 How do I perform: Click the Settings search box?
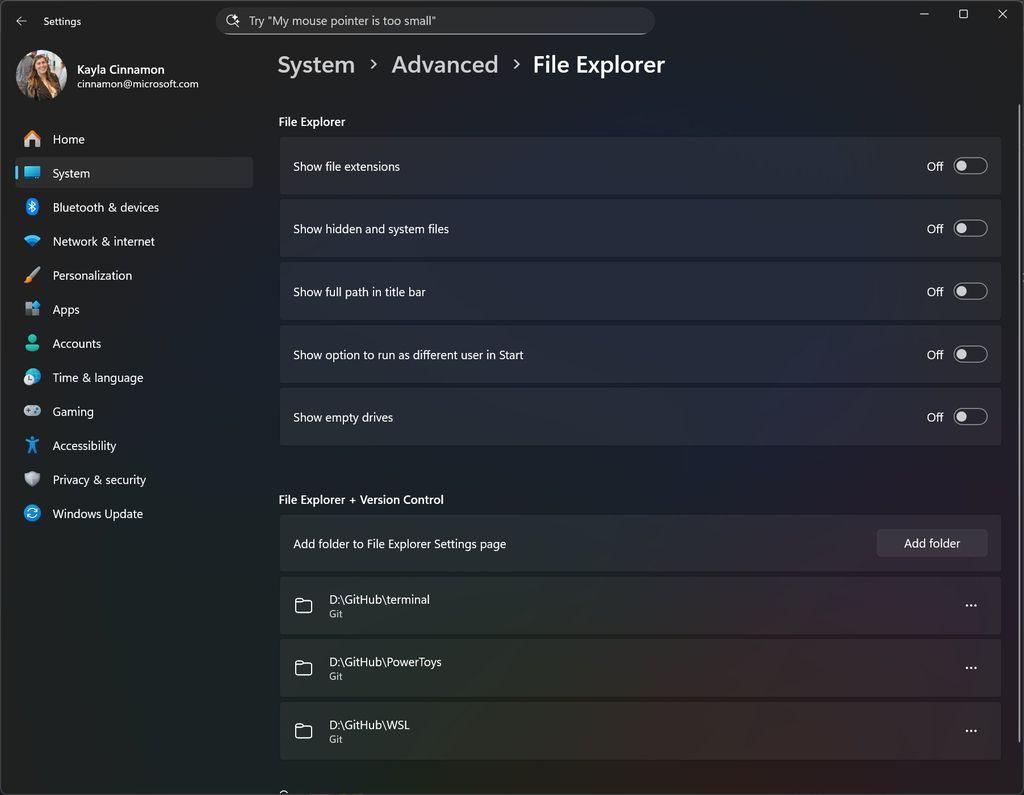435,20
